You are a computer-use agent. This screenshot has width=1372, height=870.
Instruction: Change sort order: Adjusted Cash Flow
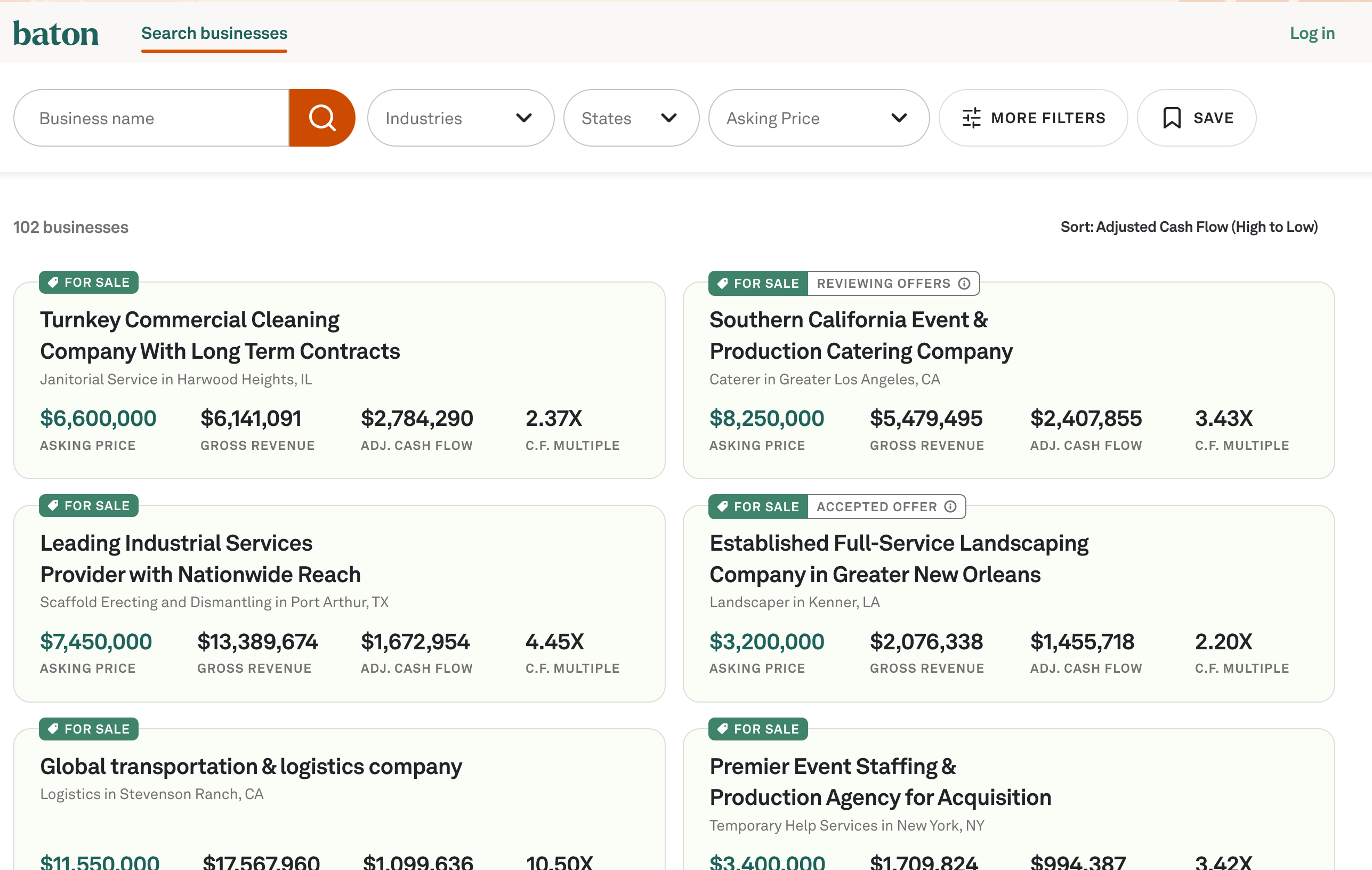point(1189,227)
